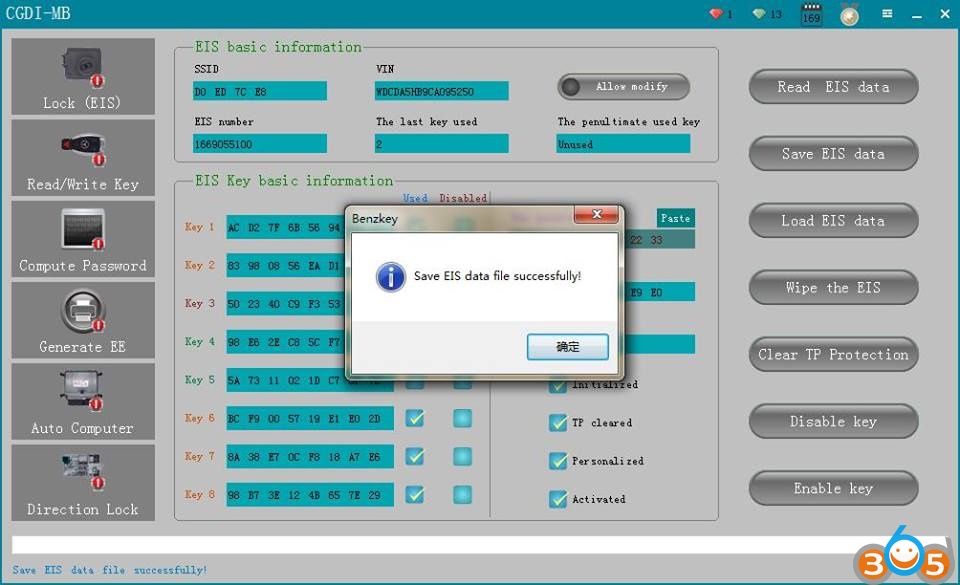Select the Direction Lock module
Image resolution: width=960 pixels, height=585 pixels.
(x=83, y=482)
